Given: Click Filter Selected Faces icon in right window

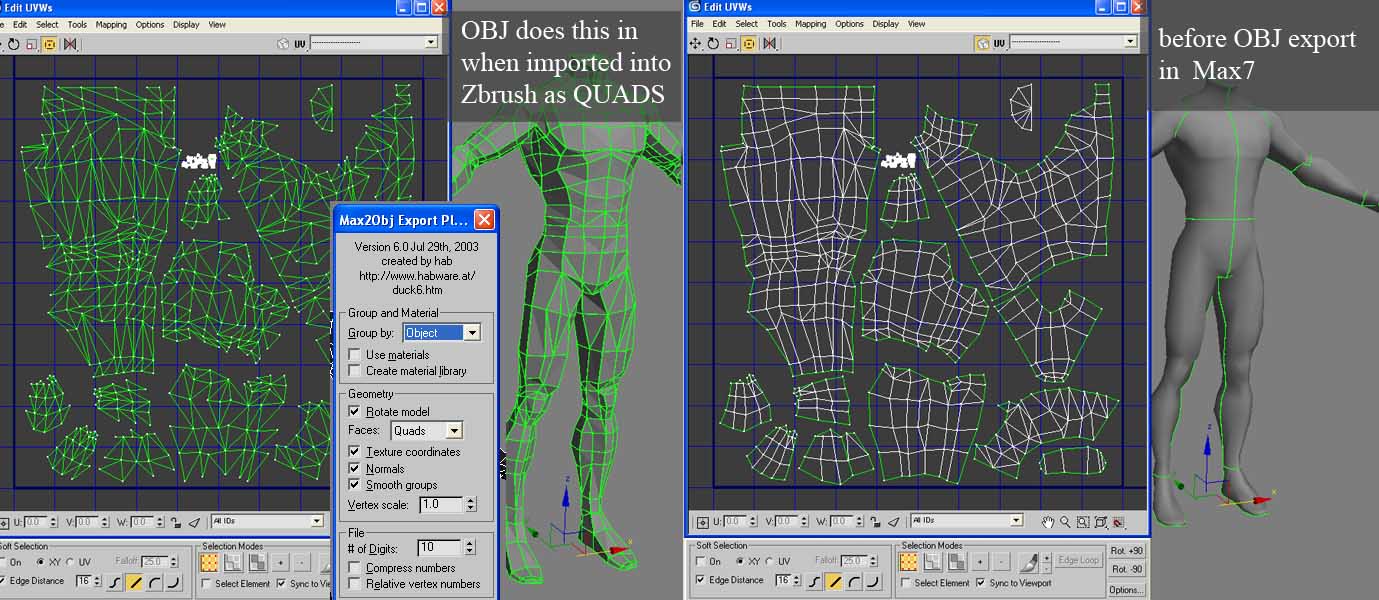Looking at the screenshot, I should click(893, 521).
